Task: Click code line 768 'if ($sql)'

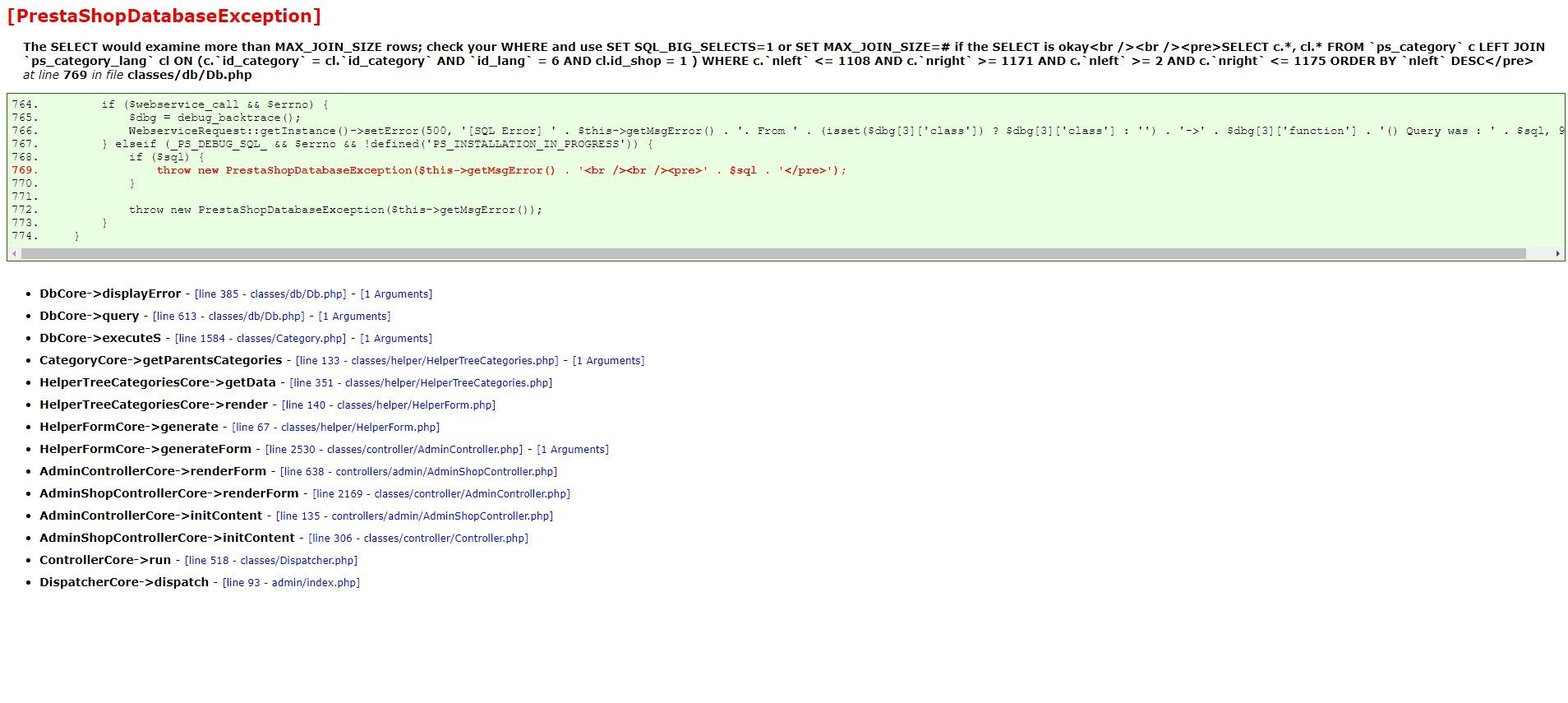Action: coord(166,157)
